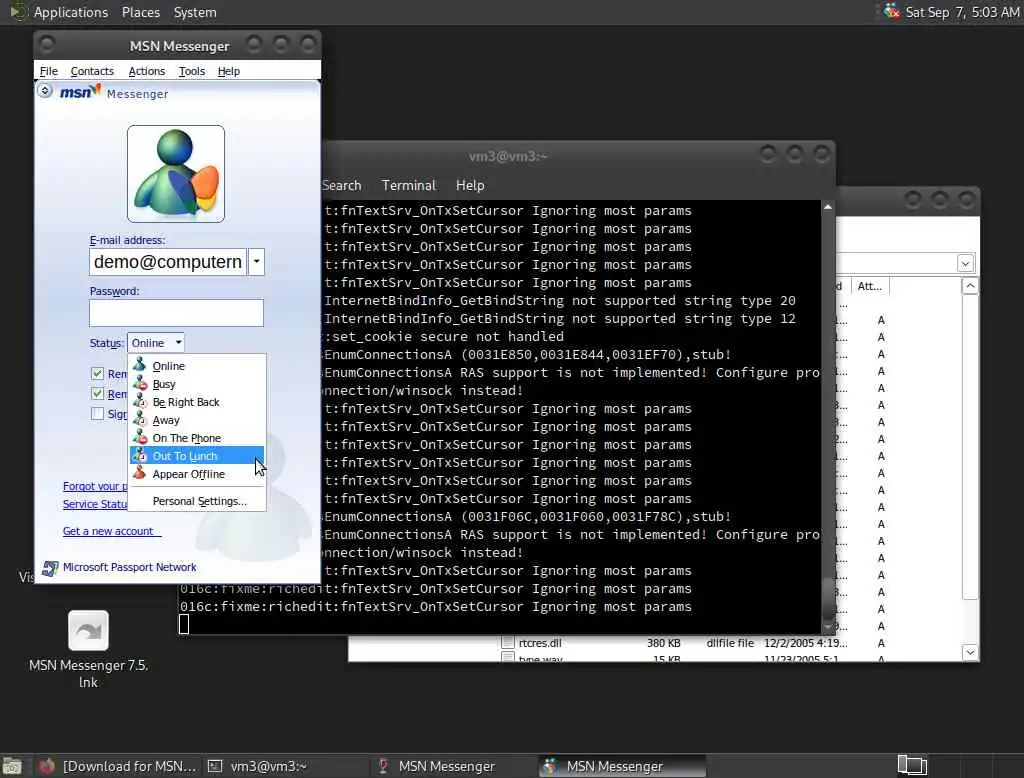This screenshot has width=1024, height=778.
Task: Click Applications menu foot icon in top panel
Action: click(x=18, y=12)
